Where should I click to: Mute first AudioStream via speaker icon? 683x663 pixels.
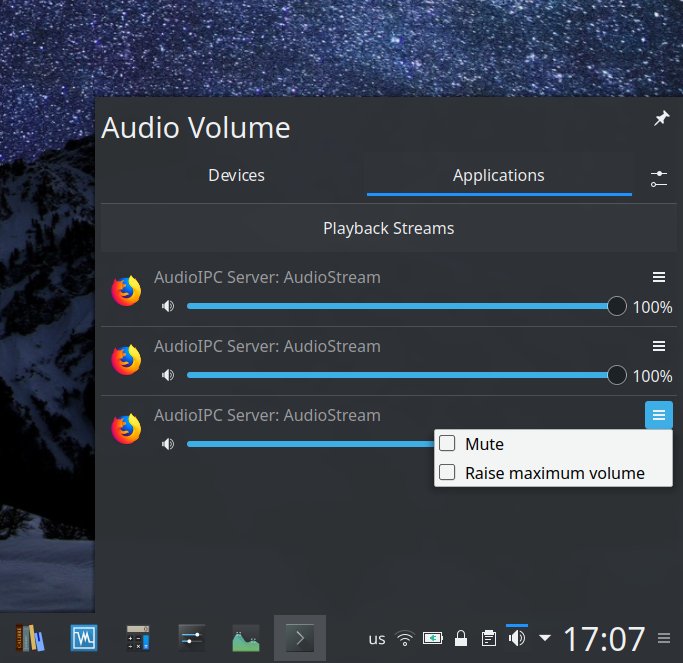tap(168, 306)
